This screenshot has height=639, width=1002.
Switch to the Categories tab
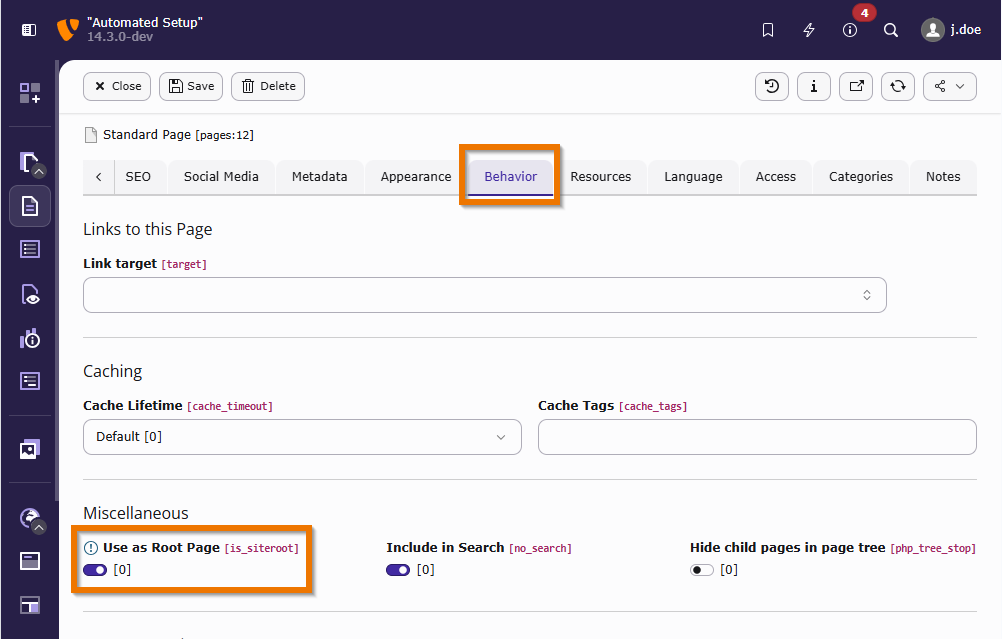[861, 177]
